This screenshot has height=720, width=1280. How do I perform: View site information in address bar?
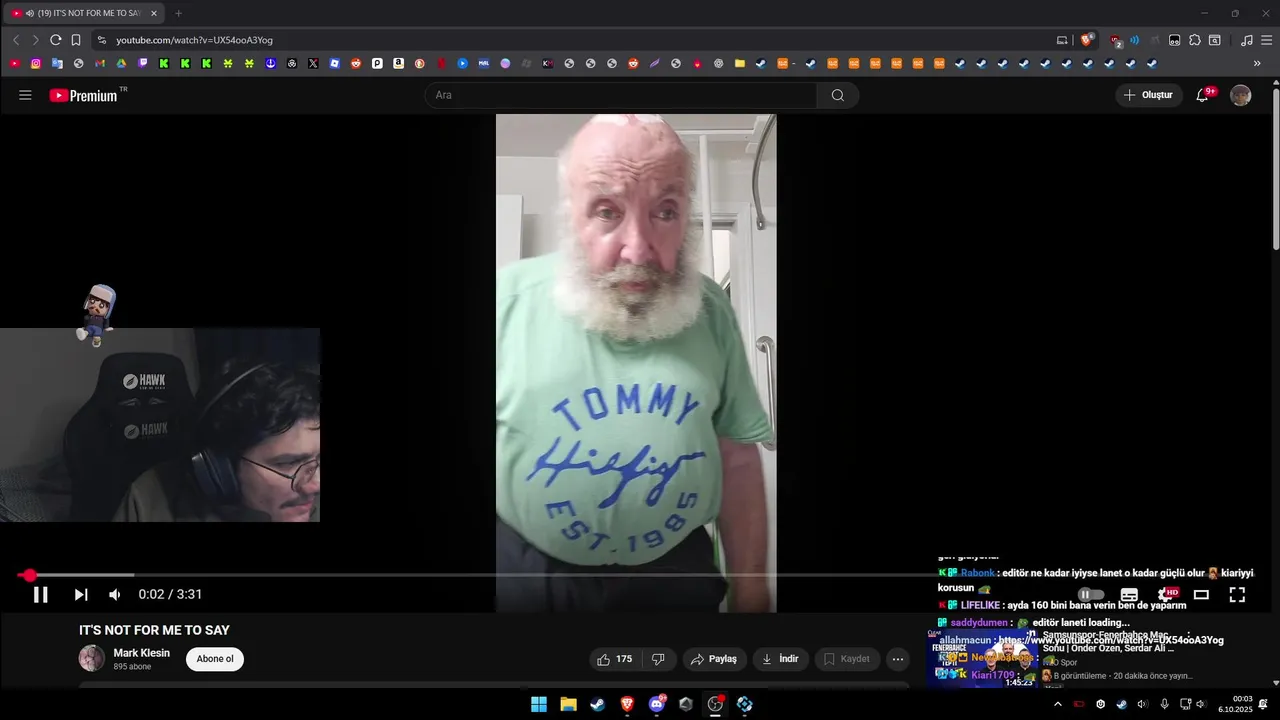click(101, 40)
